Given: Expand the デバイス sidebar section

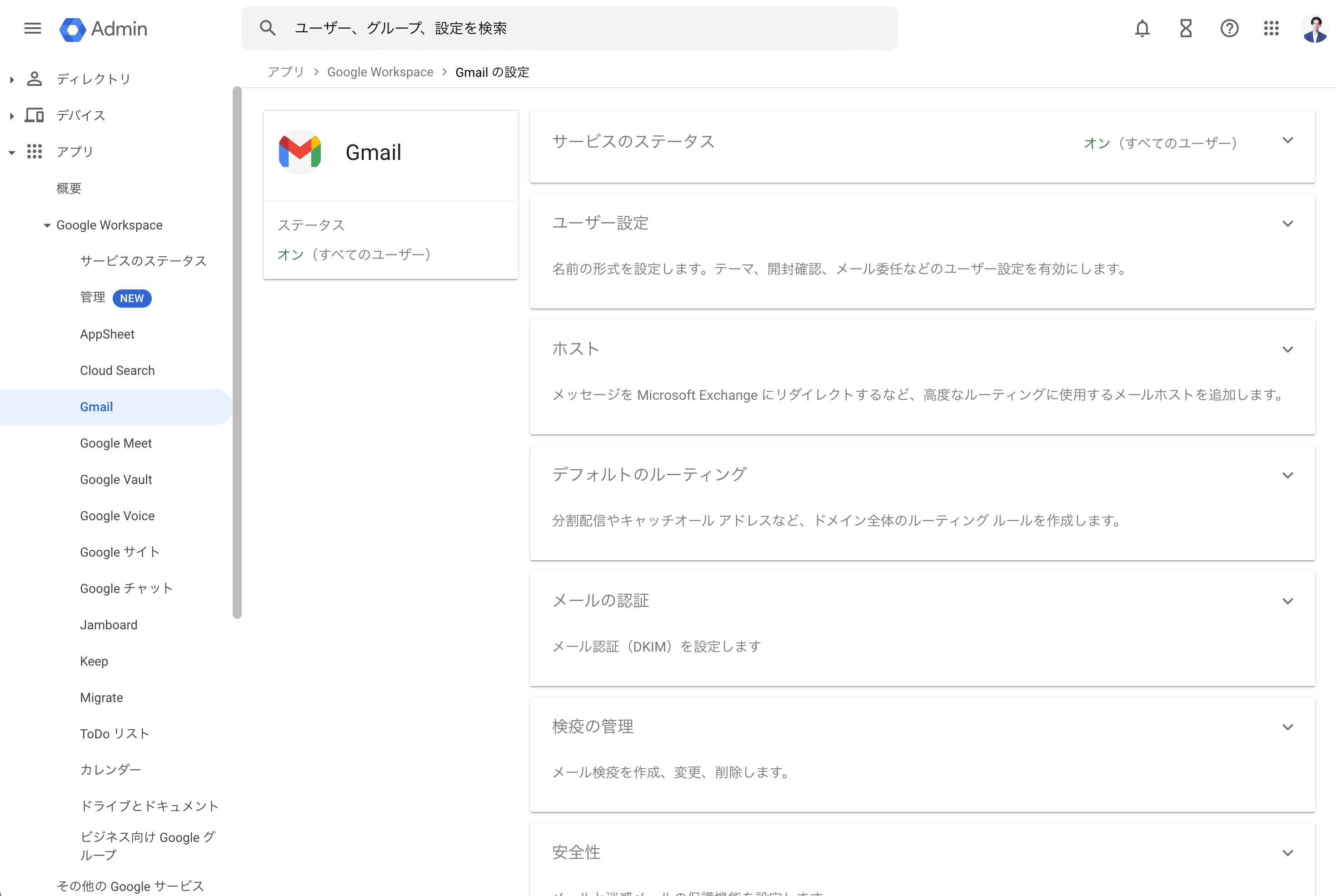Looking at the screenshot, I should (x=12, y=115).
